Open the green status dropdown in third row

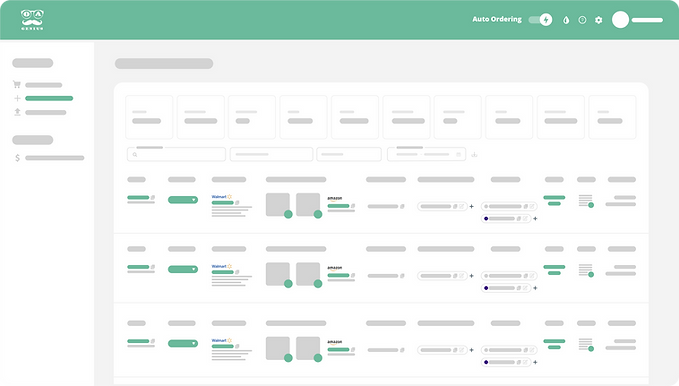click(183, 343)
